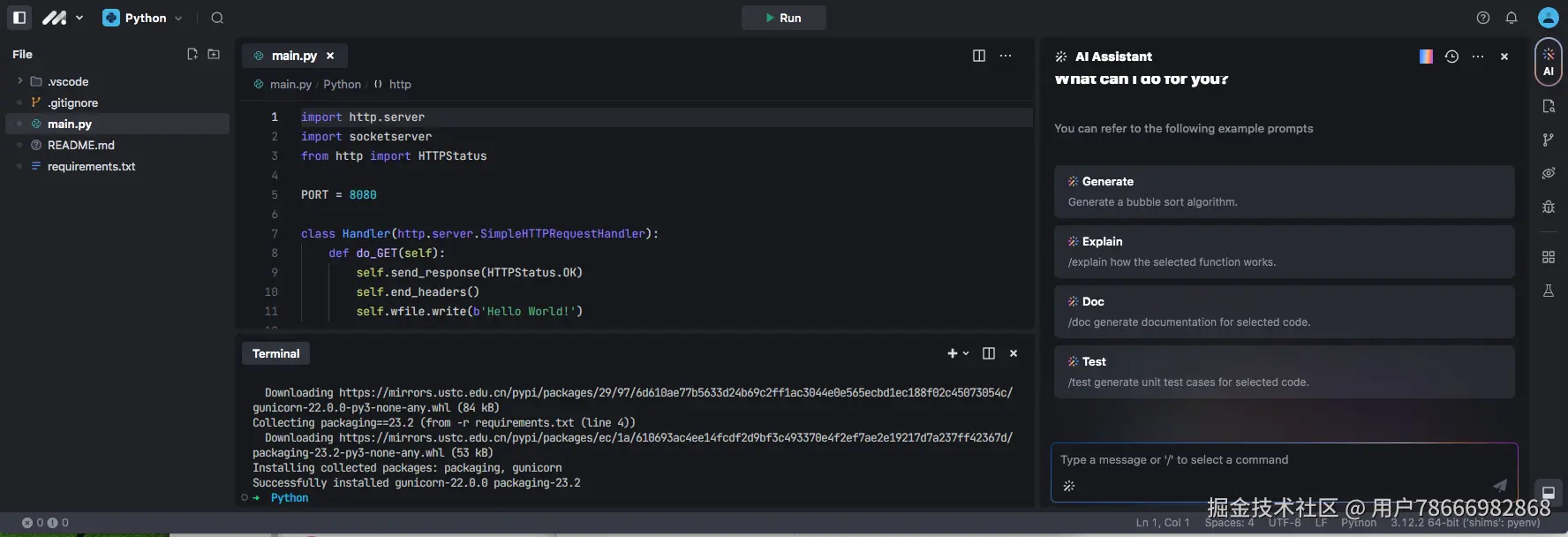This screenshot has height=537, width=1568.
Task: Open the extensions grid icon
Action: [1549, 257]
